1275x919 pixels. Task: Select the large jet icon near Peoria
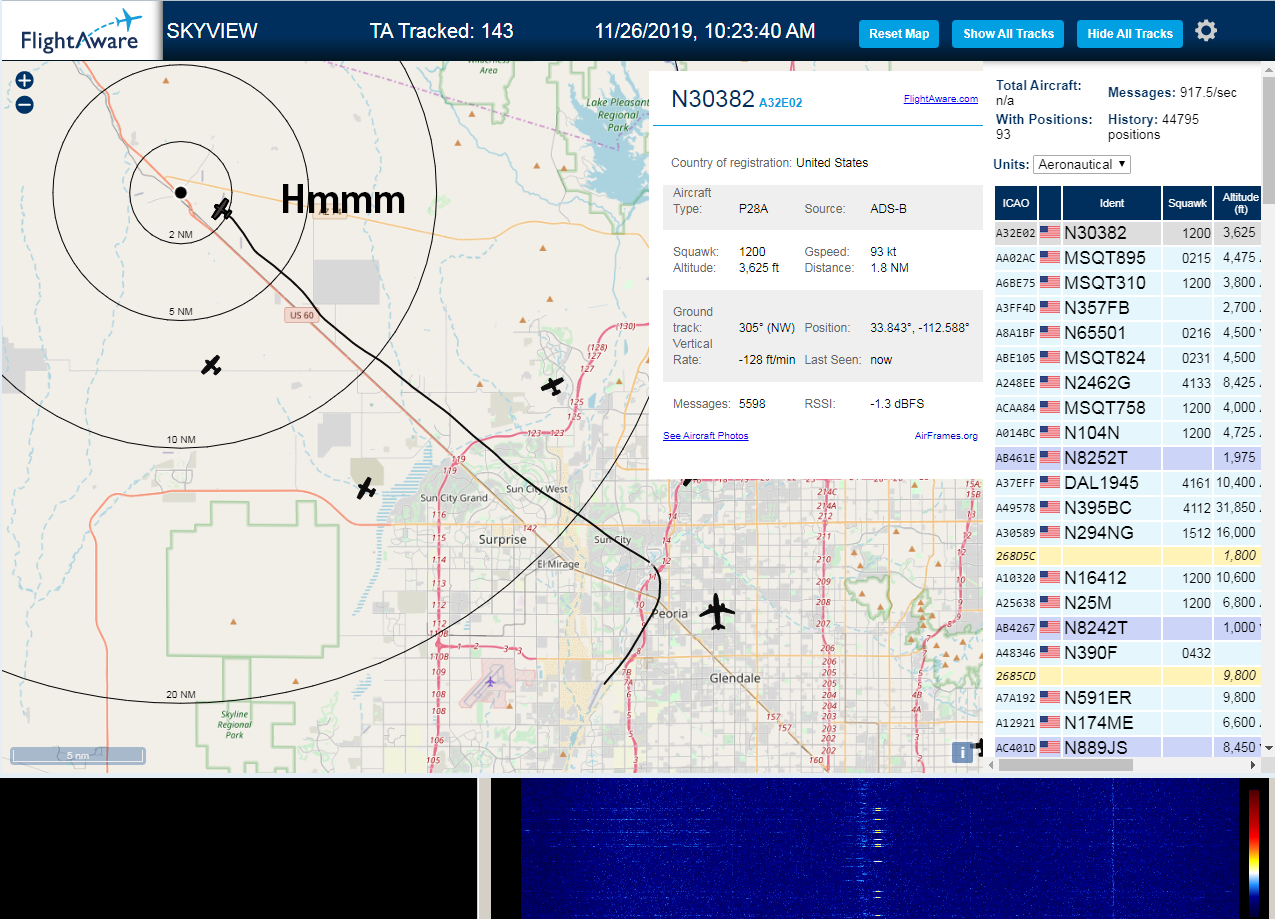[716, 611]
